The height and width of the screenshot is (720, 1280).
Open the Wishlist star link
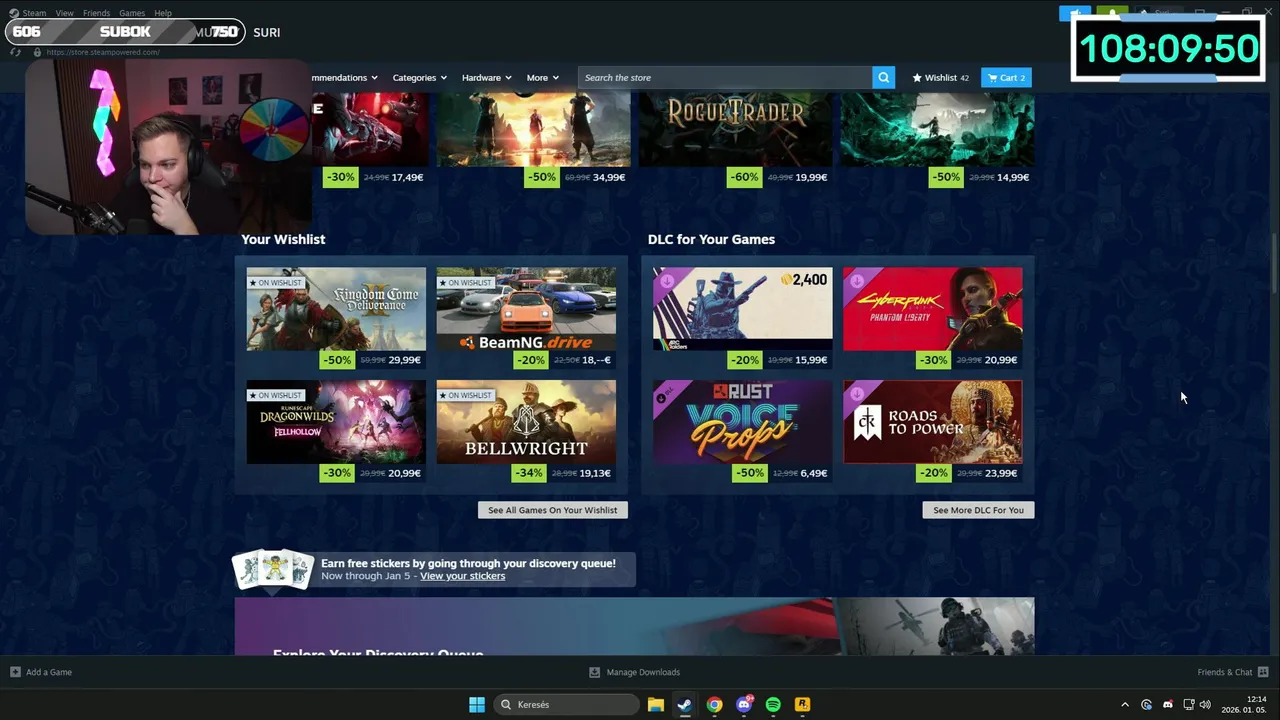[940, 77]
